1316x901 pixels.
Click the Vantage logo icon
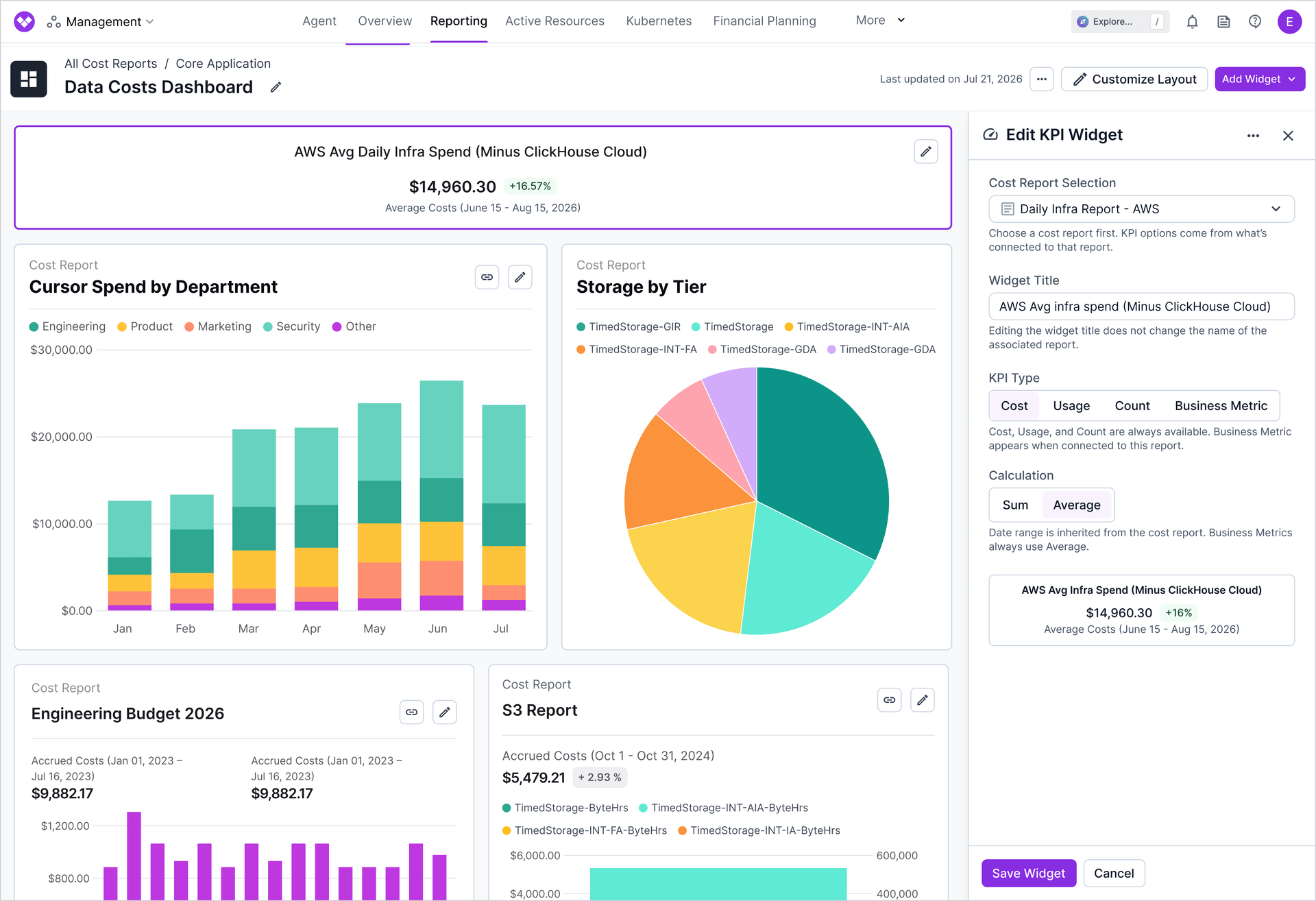(x=24, y=21)
